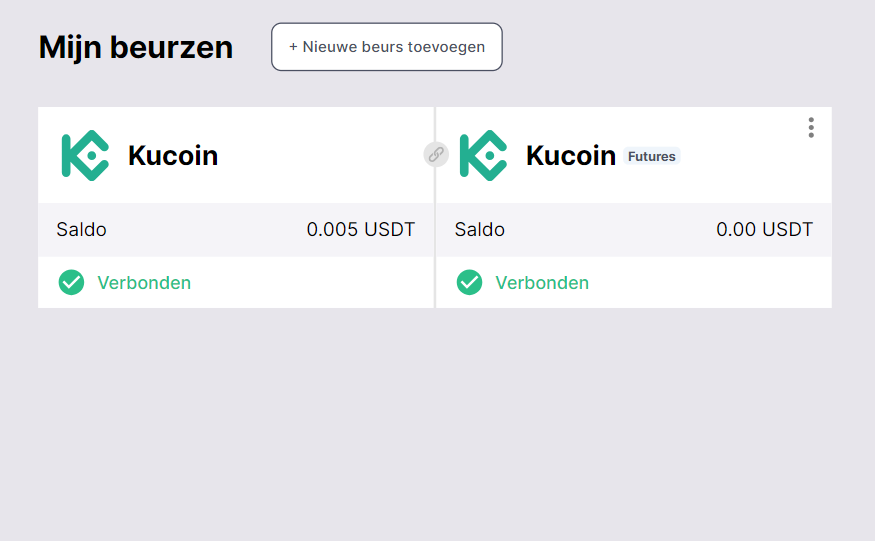875x541 pixels.
Task: Click the 'Nieuwe beurs toevoegen' button text
Action: point(394,47)
